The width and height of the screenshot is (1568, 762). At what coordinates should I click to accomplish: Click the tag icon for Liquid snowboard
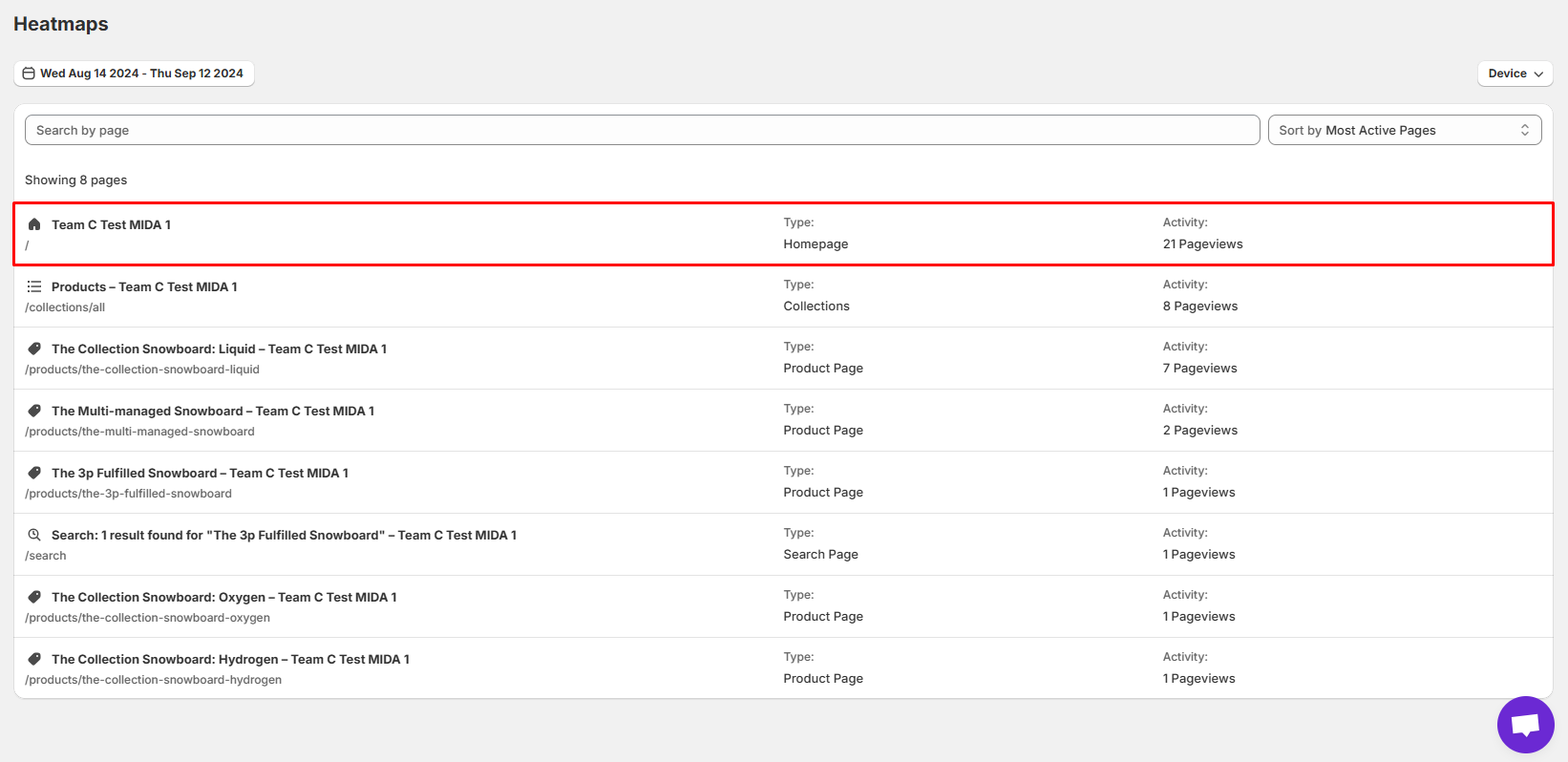pyautogui.click(x=34, y=349)
